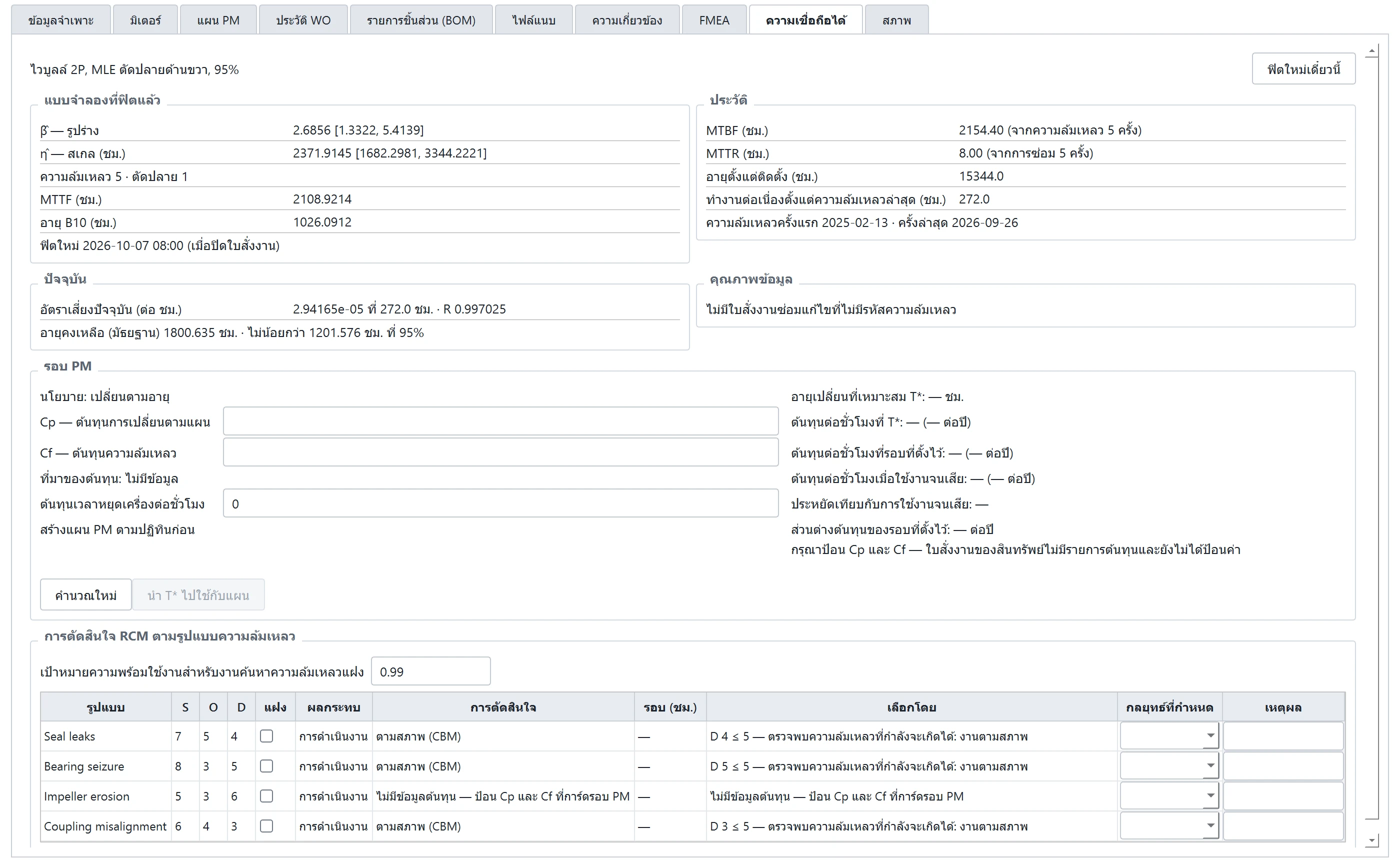
Task: Open strategy dropdown for Impeller erosion row
Action: point(1169,796)
